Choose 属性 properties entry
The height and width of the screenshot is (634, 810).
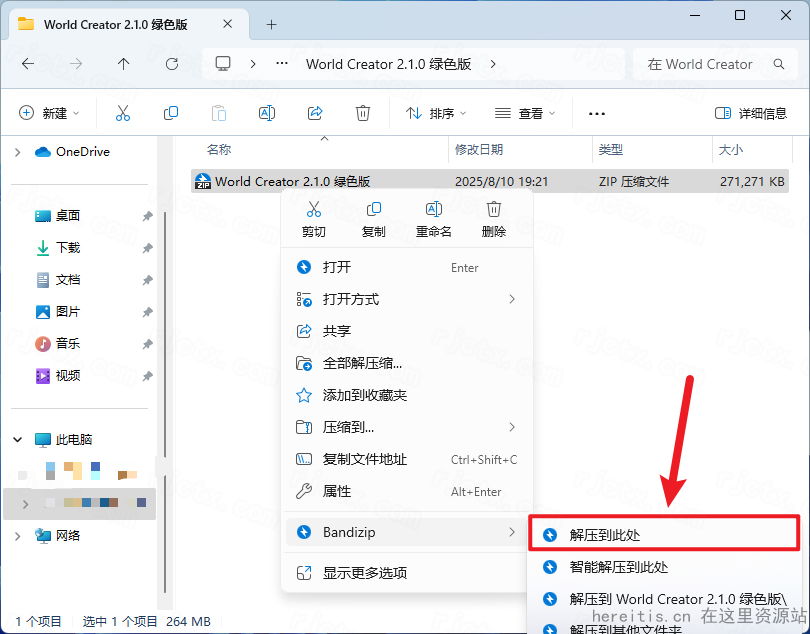[407, 491]
